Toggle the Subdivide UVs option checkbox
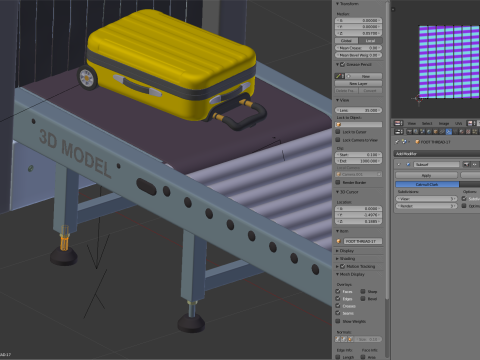The height and width of the screenshot is (360, 480). pos(464,198)
